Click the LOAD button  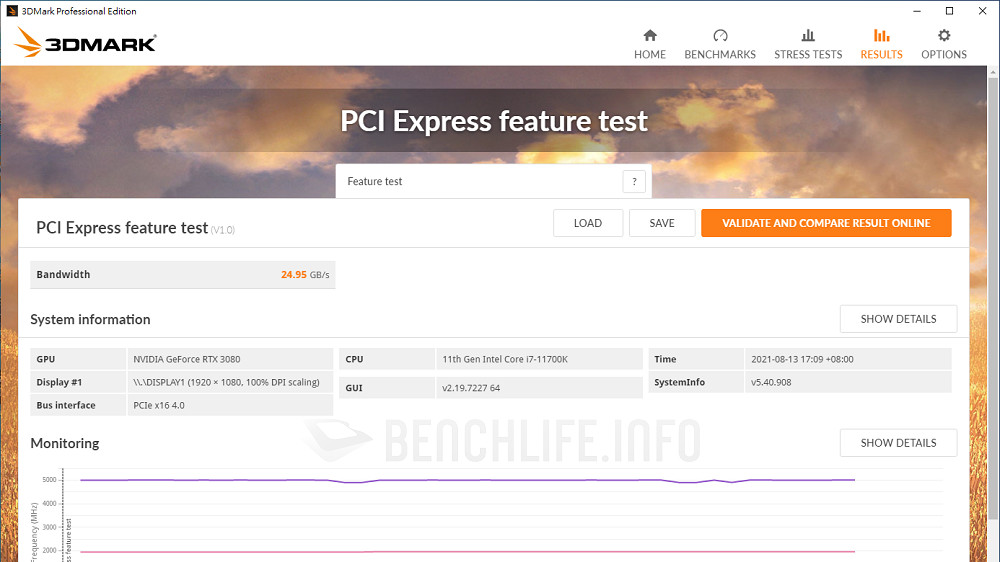tap(588, 223)
